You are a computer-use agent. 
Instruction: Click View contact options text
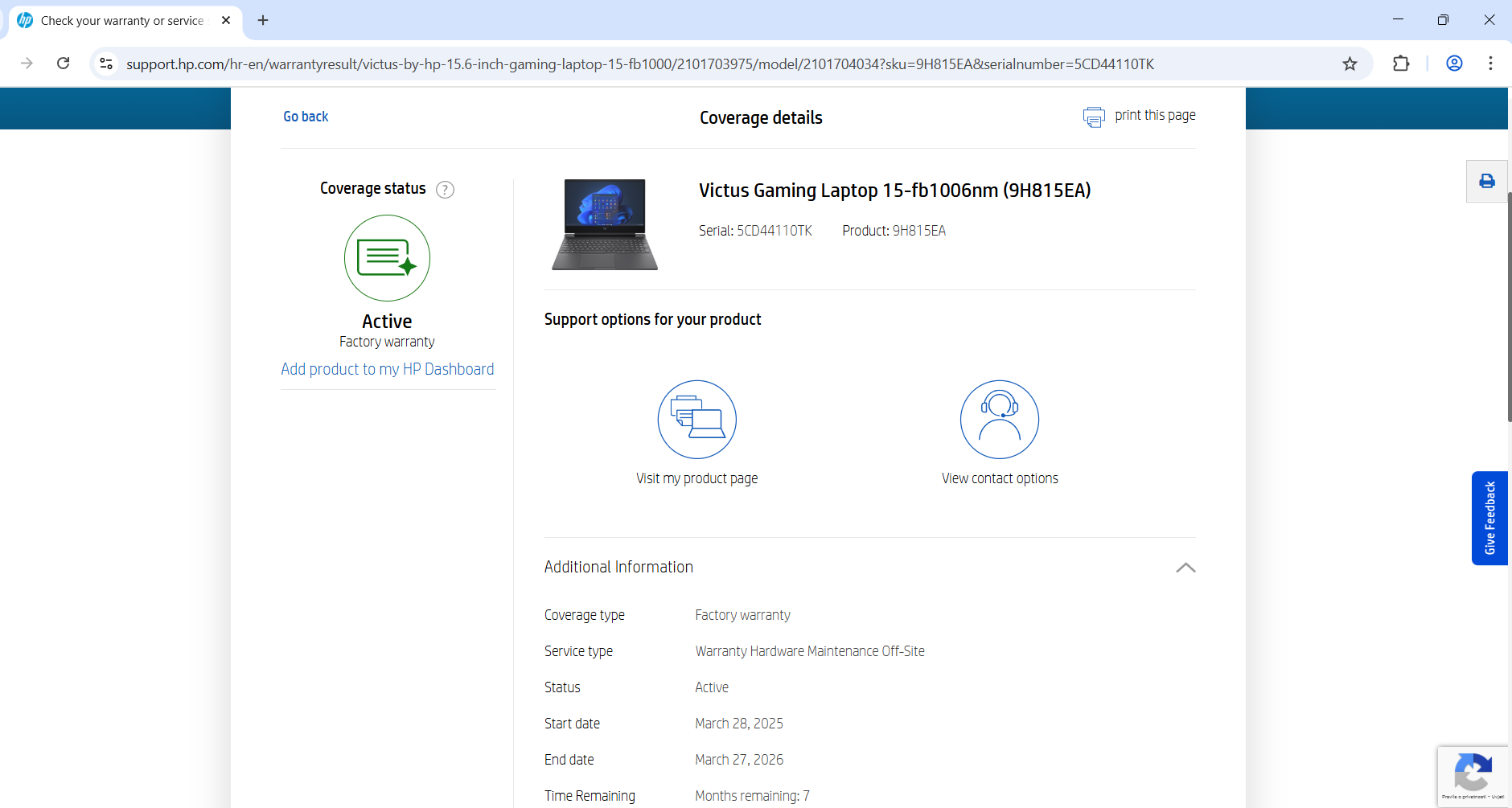tap(1000, 478)
